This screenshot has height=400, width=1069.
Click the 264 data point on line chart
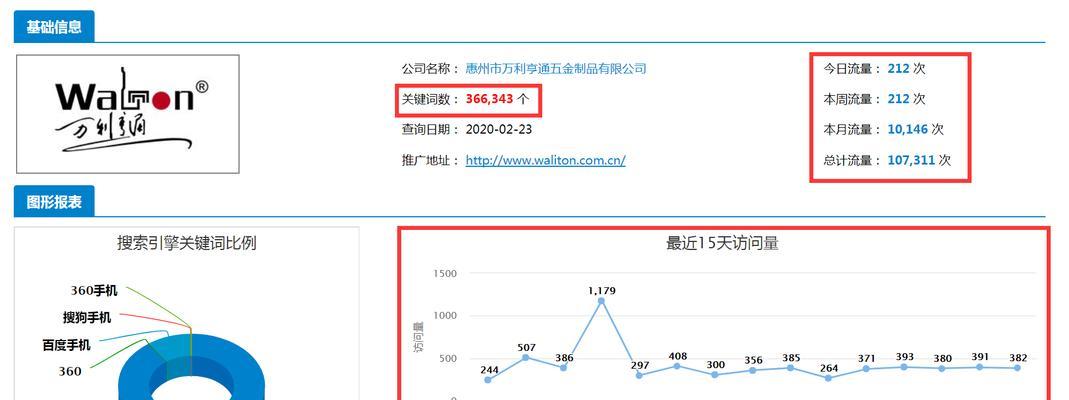[x=828, y=378]
